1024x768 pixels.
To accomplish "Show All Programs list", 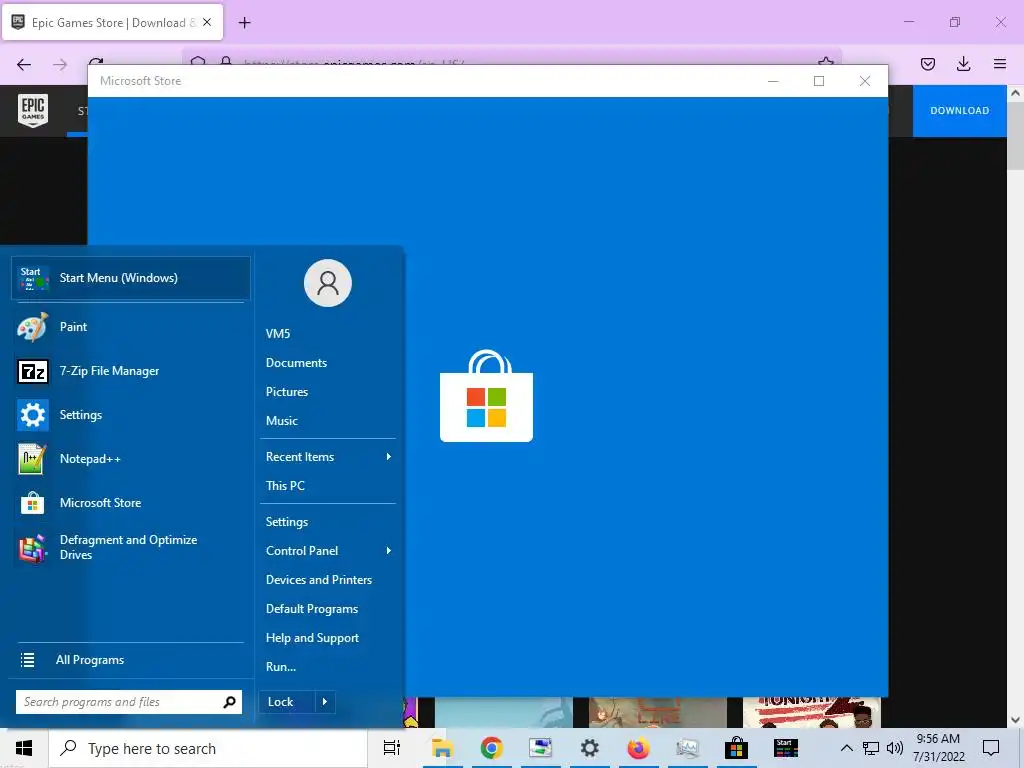I will tap(131, 660).
